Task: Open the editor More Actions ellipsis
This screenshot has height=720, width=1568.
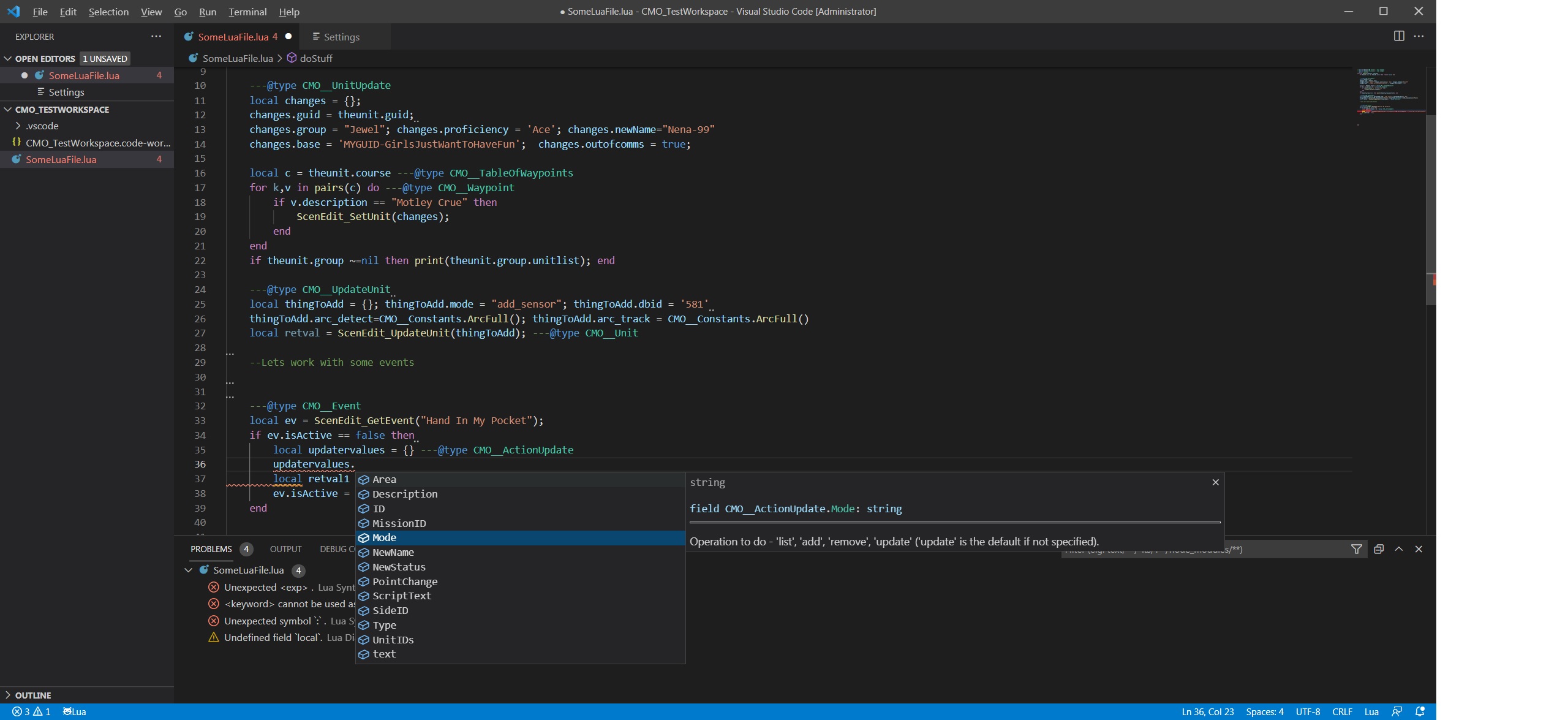Action: click(x=1419, y=36)
